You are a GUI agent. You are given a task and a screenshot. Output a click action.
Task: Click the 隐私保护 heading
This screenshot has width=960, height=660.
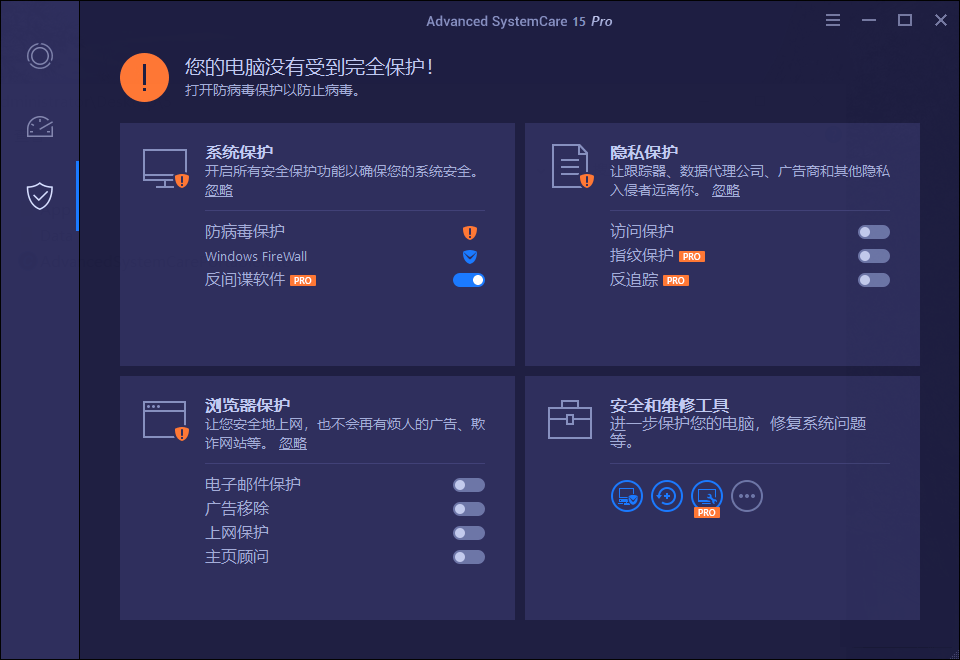[x=644, y=152]
